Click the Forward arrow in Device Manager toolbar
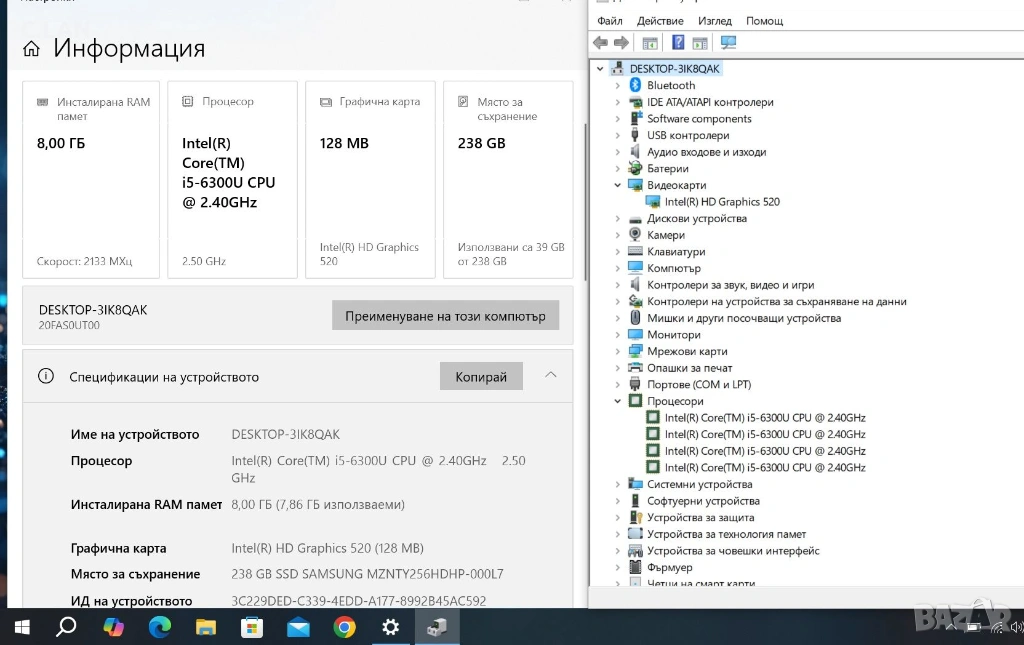 point(621,43)
